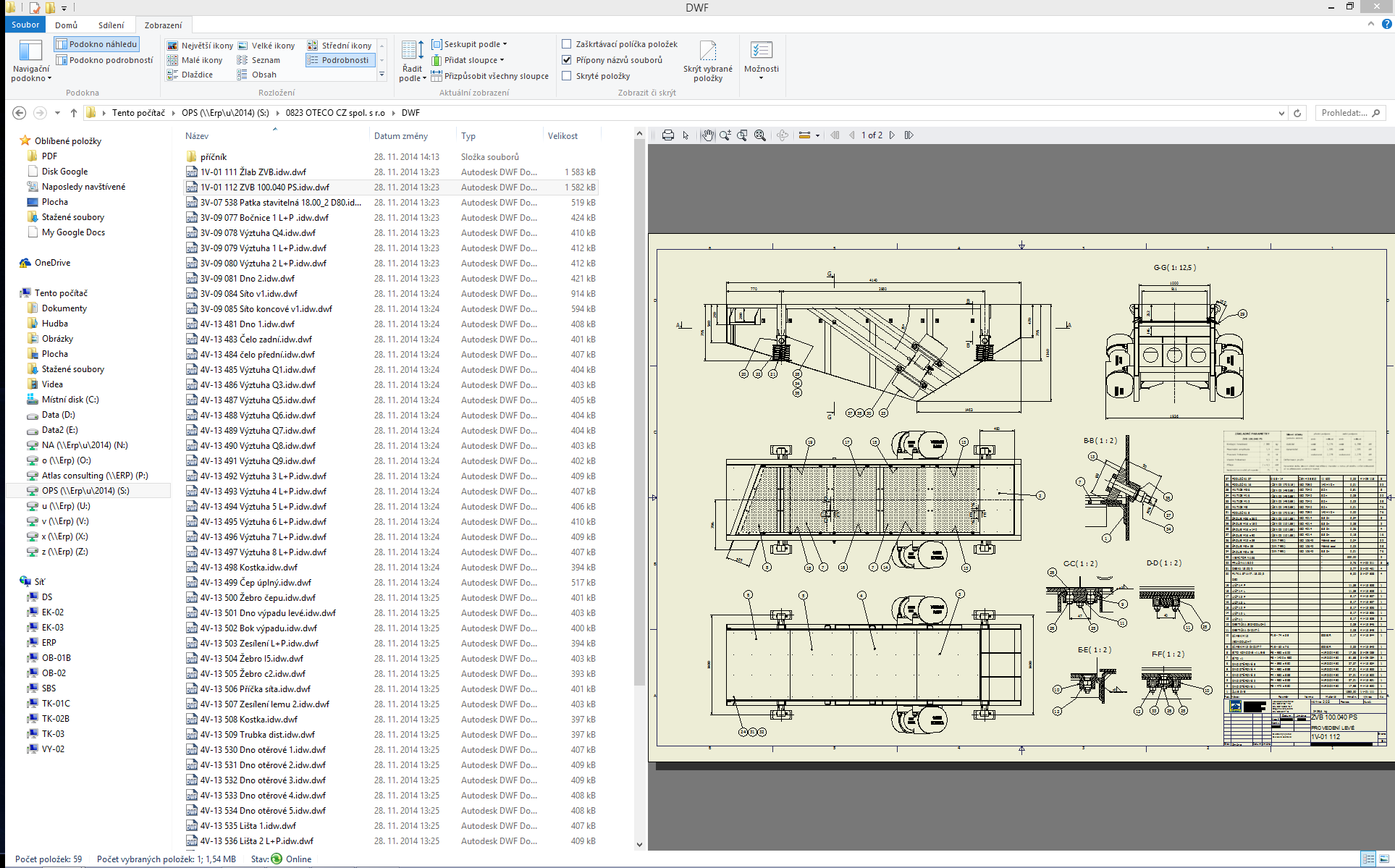Click the print icon in preview toolbar

coord(667,135)
